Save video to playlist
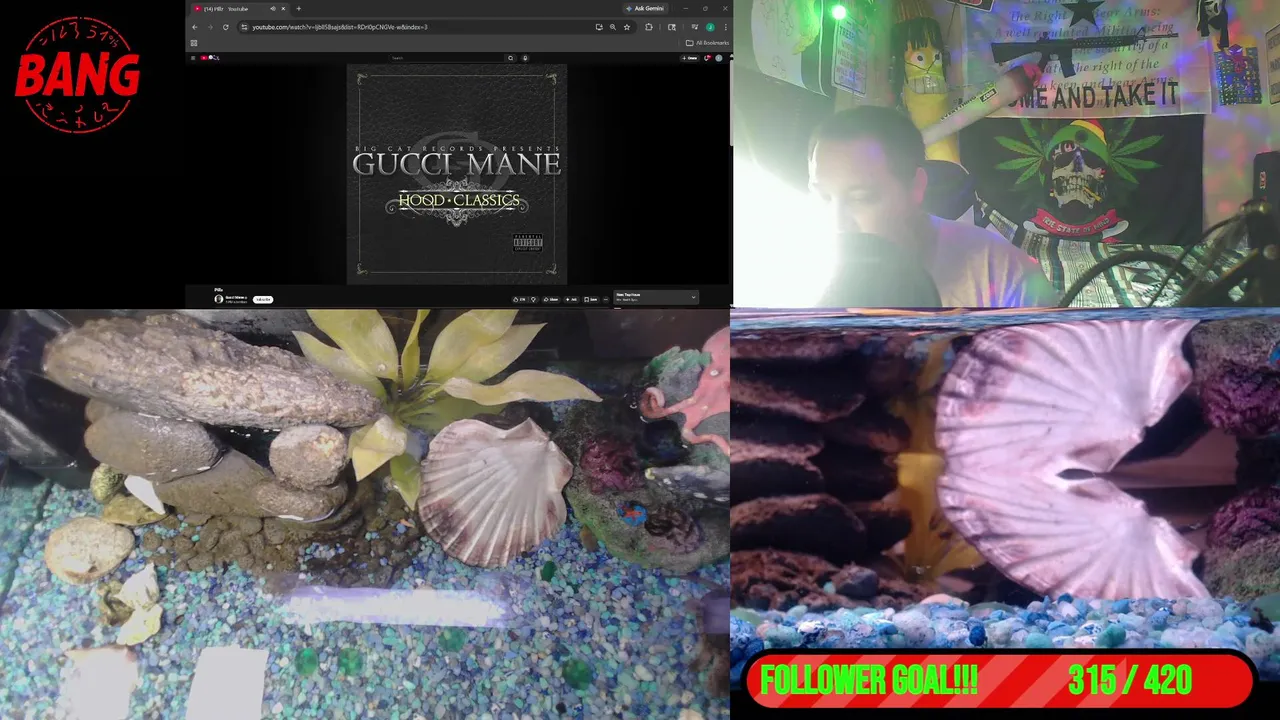This screenshot has height=720, width=1280. [592, 299]
